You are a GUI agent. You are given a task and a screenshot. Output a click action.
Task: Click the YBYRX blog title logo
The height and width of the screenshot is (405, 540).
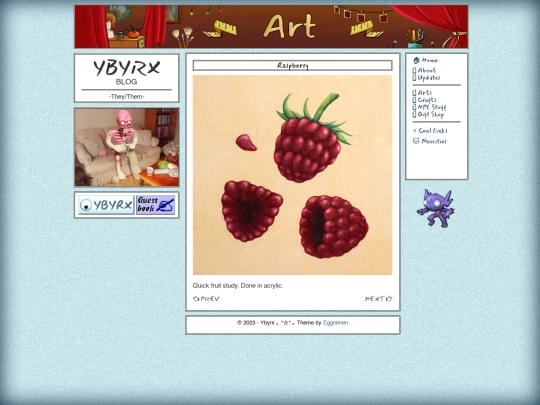(127, 68)
